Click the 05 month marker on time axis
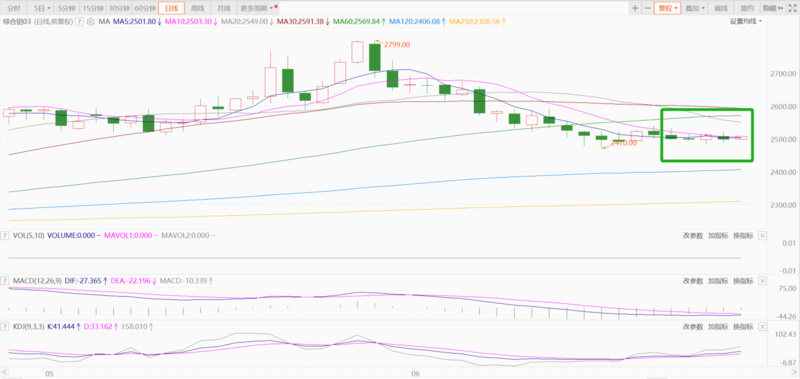This screenshot has height=379, width=800. pyautogui.click(x=49, y=374)
